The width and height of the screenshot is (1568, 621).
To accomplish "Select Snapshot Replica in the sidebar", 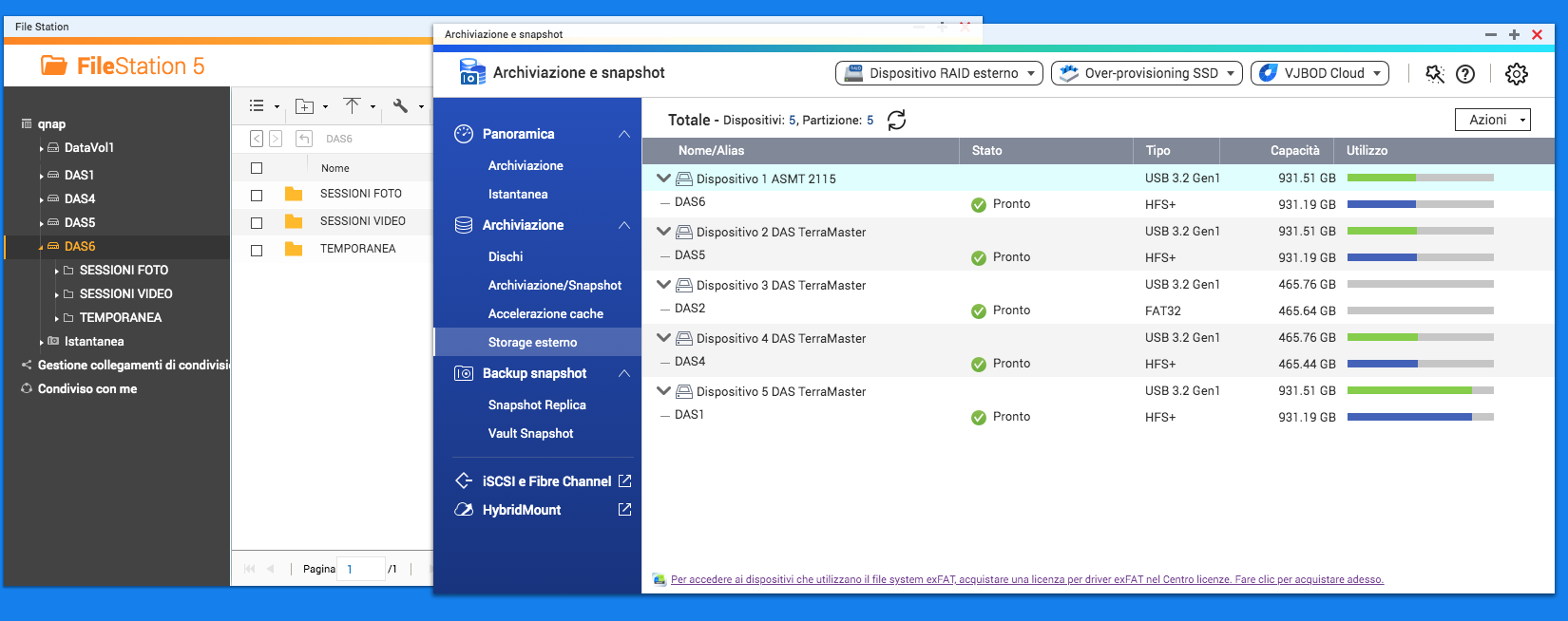I will coord(537,405).
